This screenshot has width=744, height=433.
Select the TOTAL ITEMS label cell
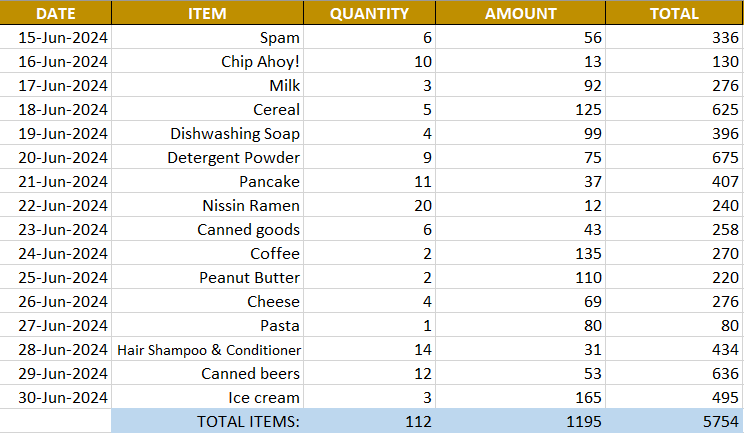207,422
